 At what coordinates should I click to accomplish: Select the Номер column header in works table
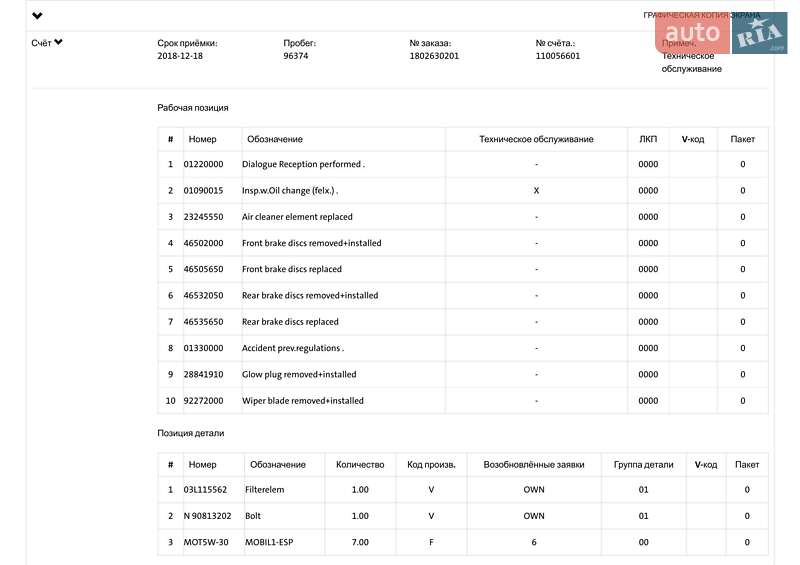[203, 139]
